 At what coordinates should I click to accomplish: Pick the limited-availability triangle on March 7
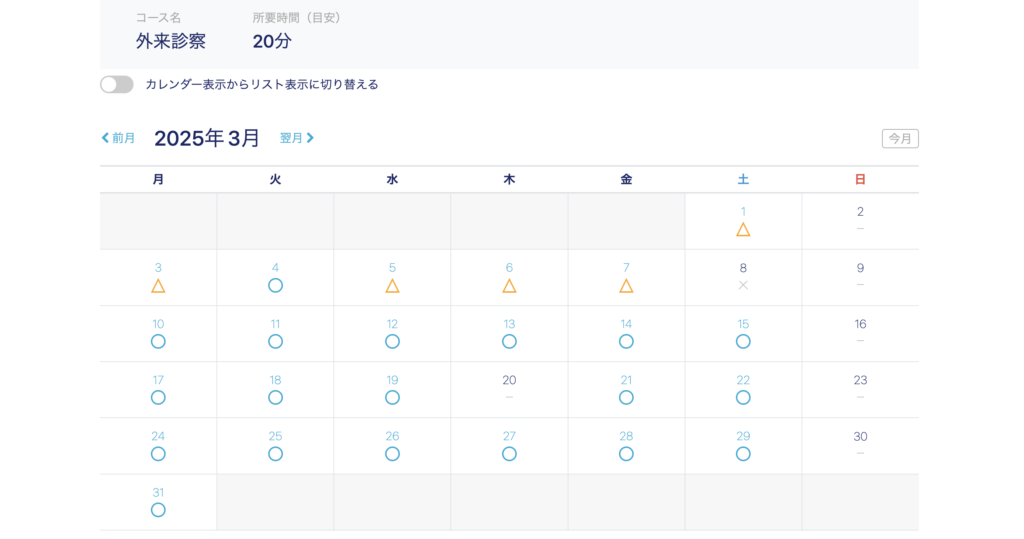pyautogui.click(x=626, y=286)
